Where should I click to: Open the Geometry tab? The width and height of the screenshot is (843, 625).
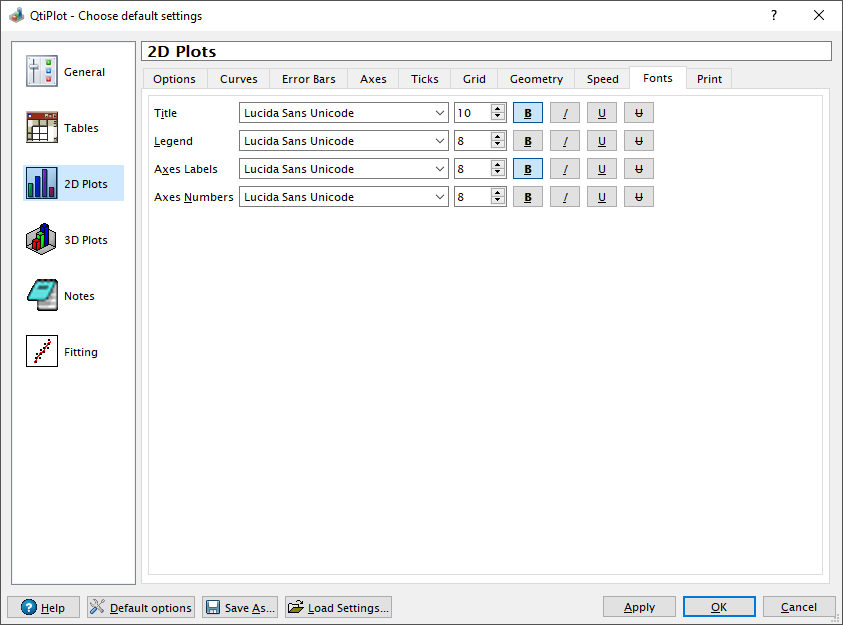coord(536,79)
